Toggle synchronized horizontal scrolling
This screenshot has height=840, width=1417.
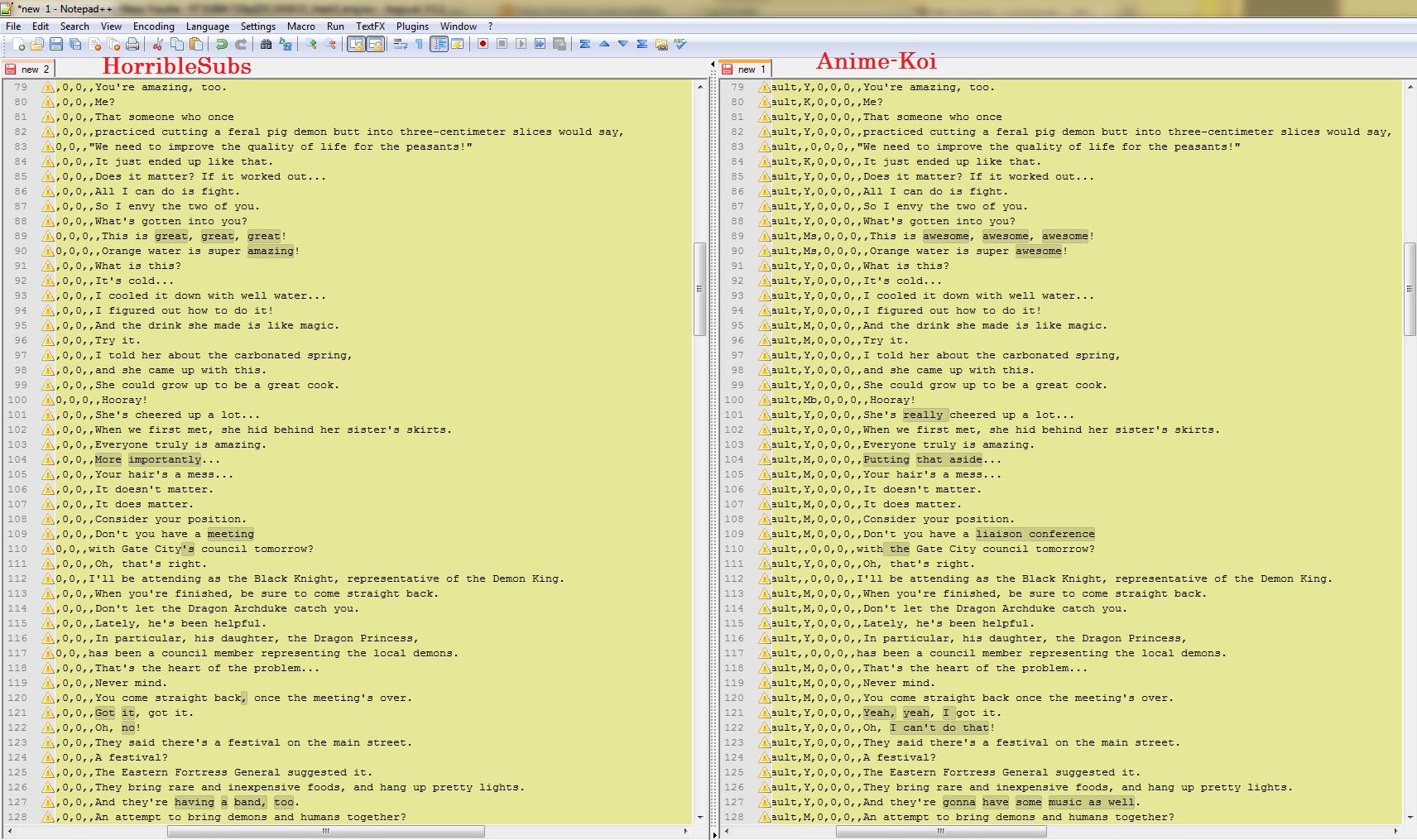point(375,45)
